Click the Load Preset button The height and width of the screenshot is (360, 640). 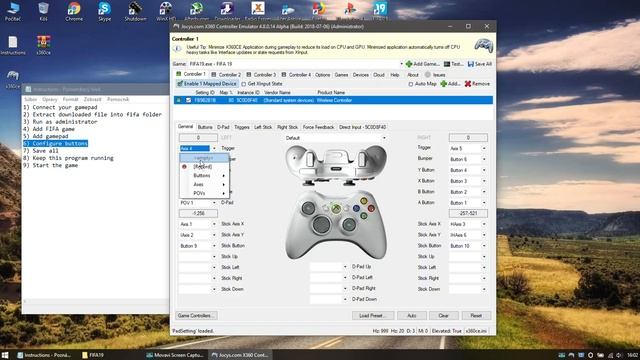click(x=373, y=316)
